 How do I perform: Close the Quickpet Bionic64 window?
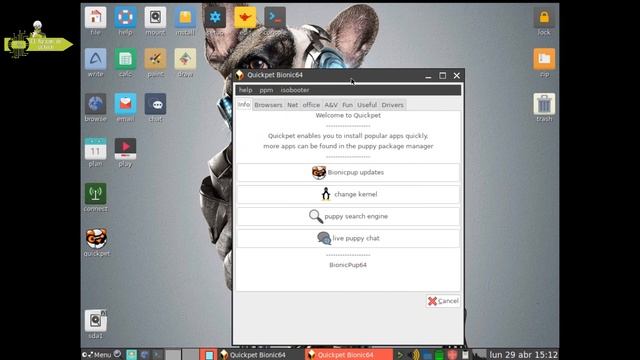tap(457, 76)
